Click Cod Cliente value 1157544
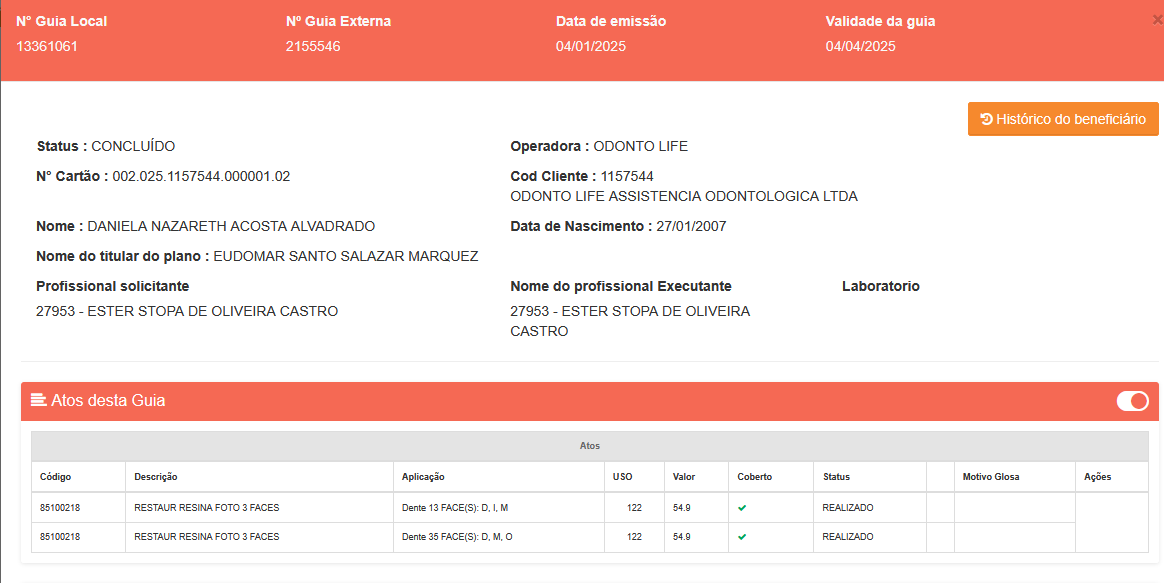 pyautogui.click(x=627, y=176)
